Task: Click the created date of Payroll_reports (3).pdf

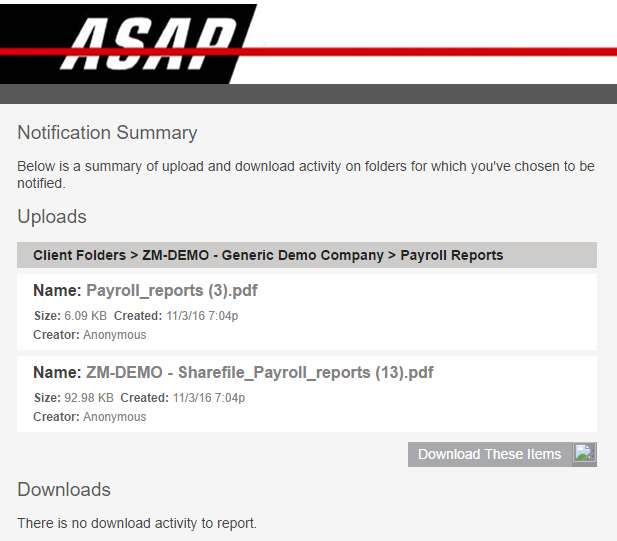Action: click(x=202, y=316)
